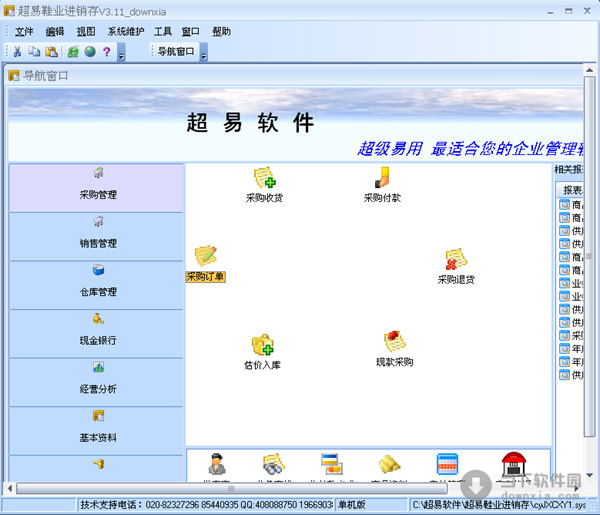Click the blue calendar icon in bottom row
The width and height of the screenshot is (600, 515).
click(x=447, y=464)
